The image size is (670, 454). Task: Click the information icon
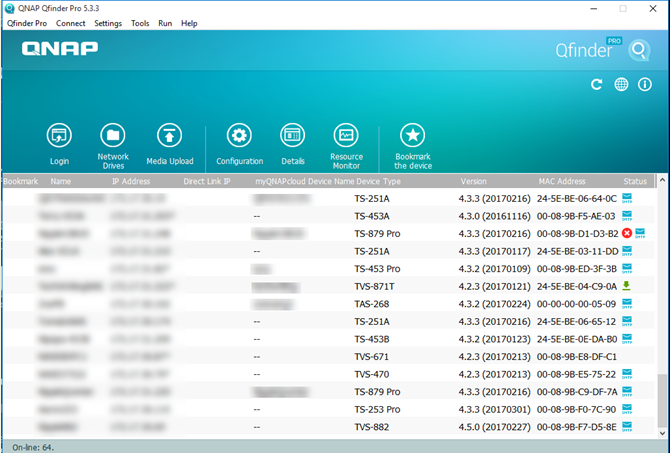click(x=645, y=85)
